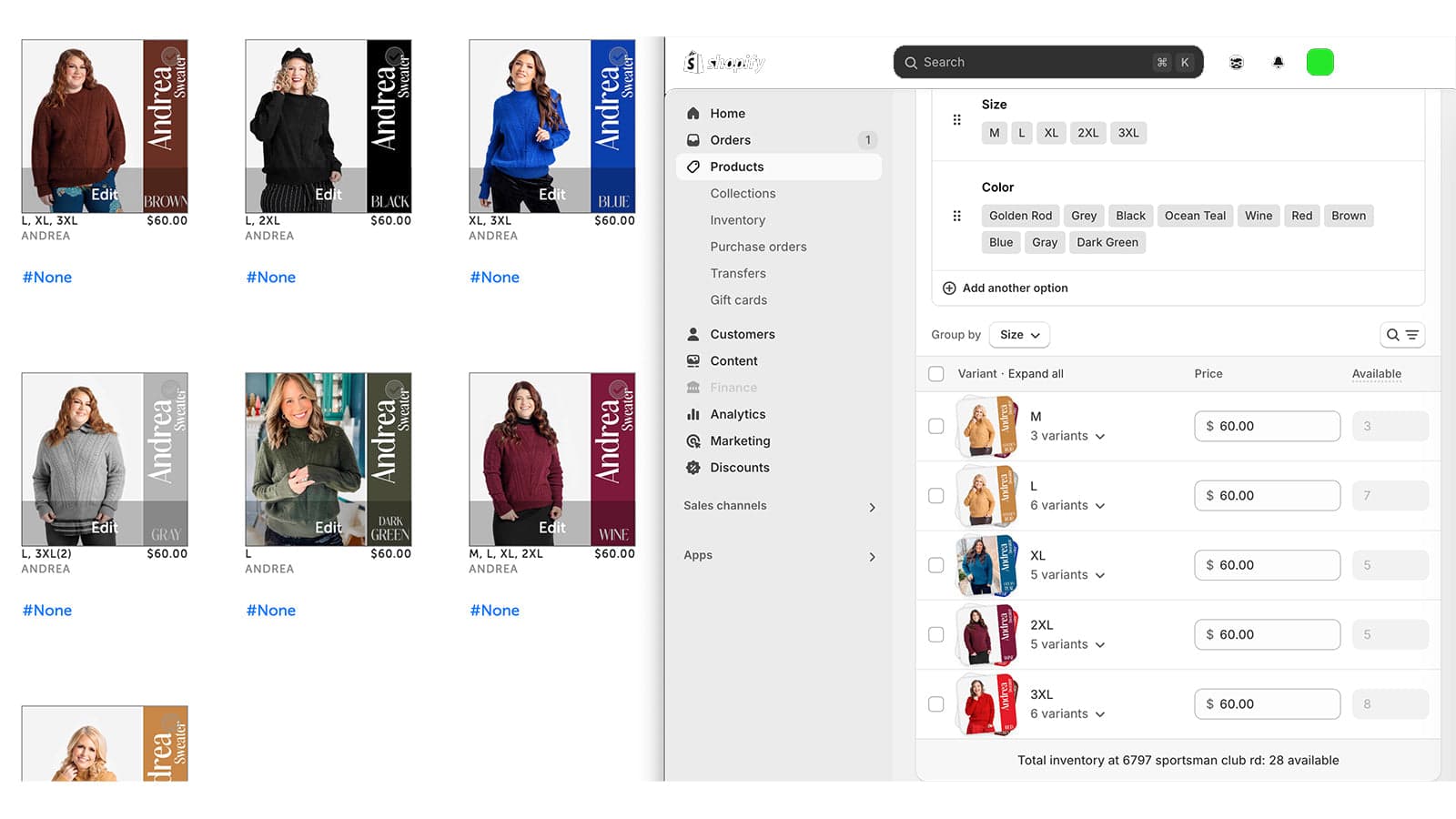Click Edit on the Blue Andrea sweater

pyautogui.click(x=551, y=194)
